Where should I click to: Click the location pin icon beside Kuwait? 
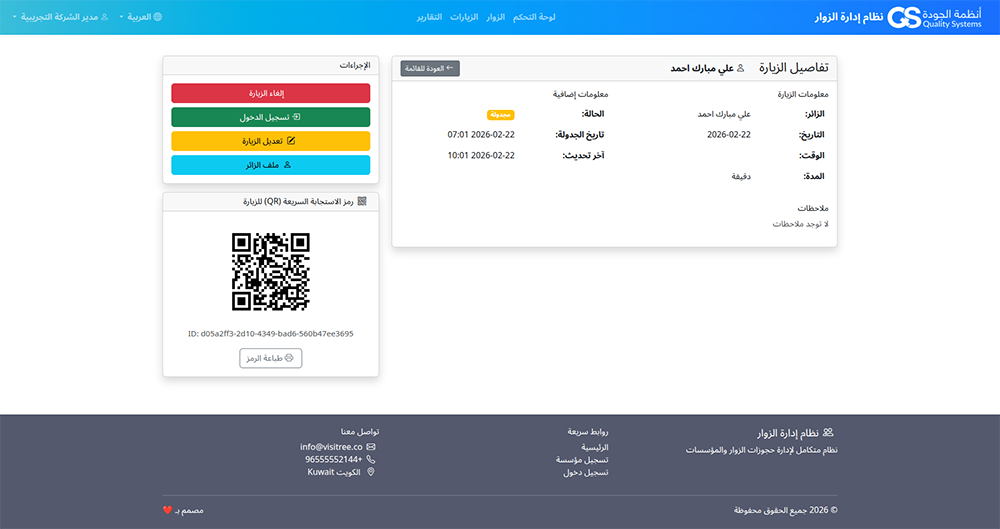[x=371, y=472]
